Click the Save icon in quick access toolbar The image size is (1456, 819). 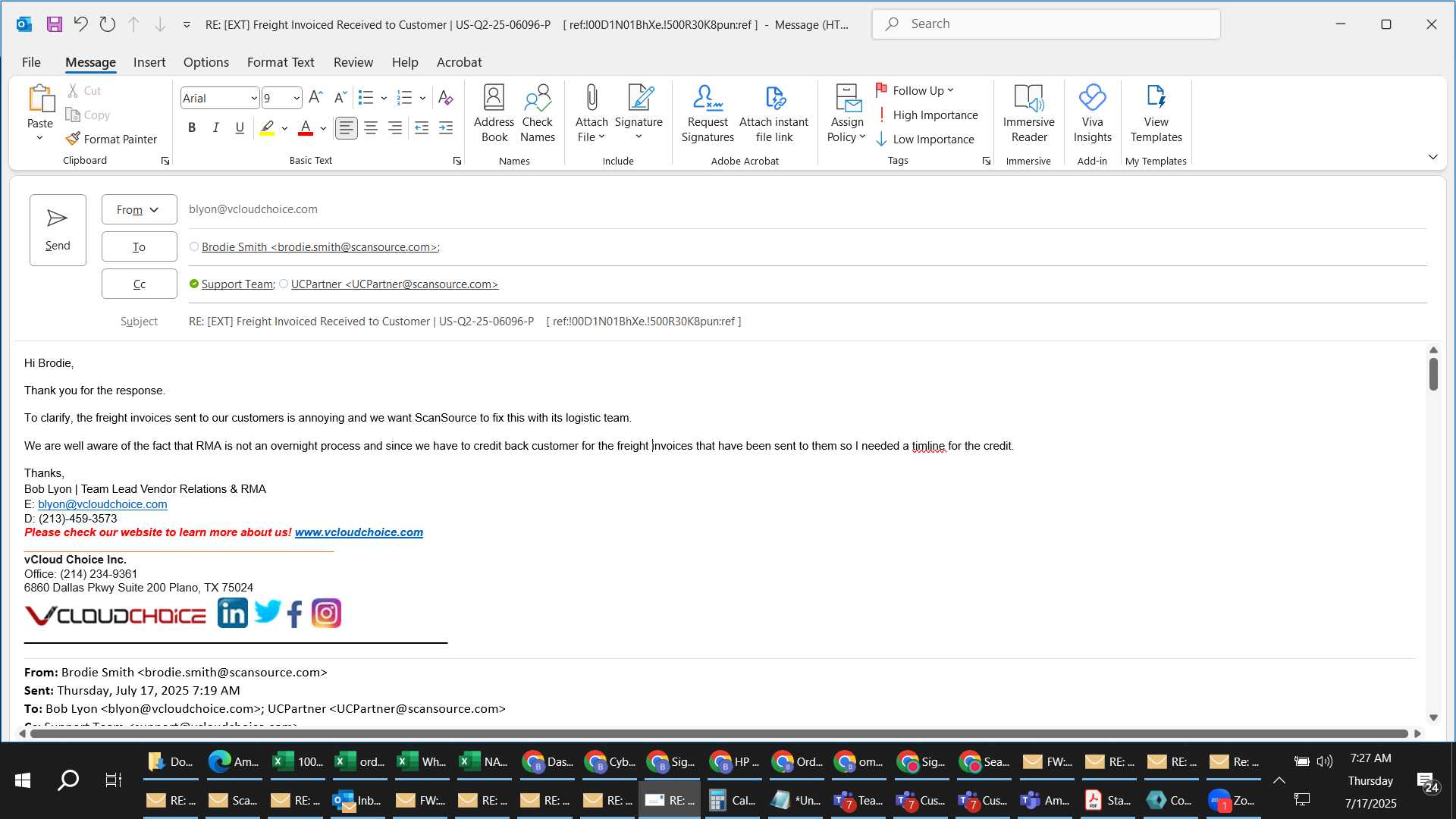tap(55, 24)
